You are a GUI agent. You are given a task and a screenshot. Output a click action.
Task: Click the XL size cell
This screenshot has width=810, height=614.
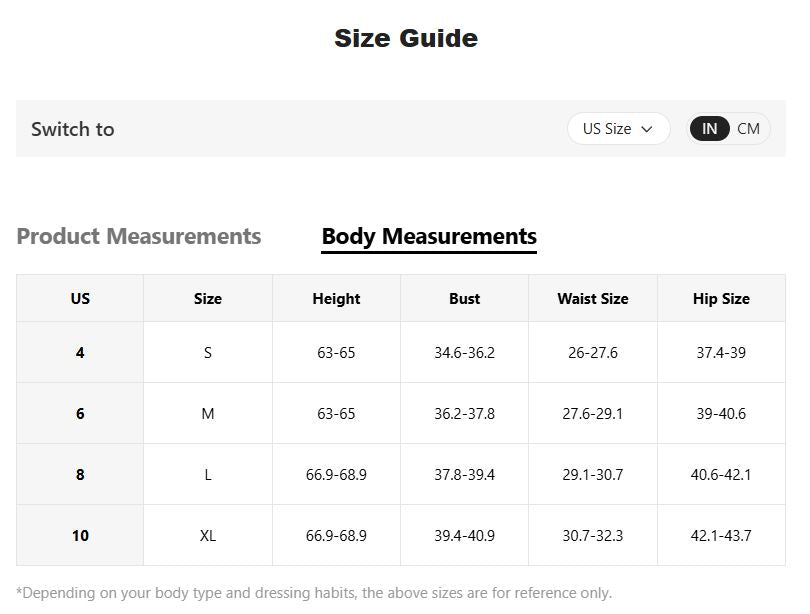click(x=208, y=536)
